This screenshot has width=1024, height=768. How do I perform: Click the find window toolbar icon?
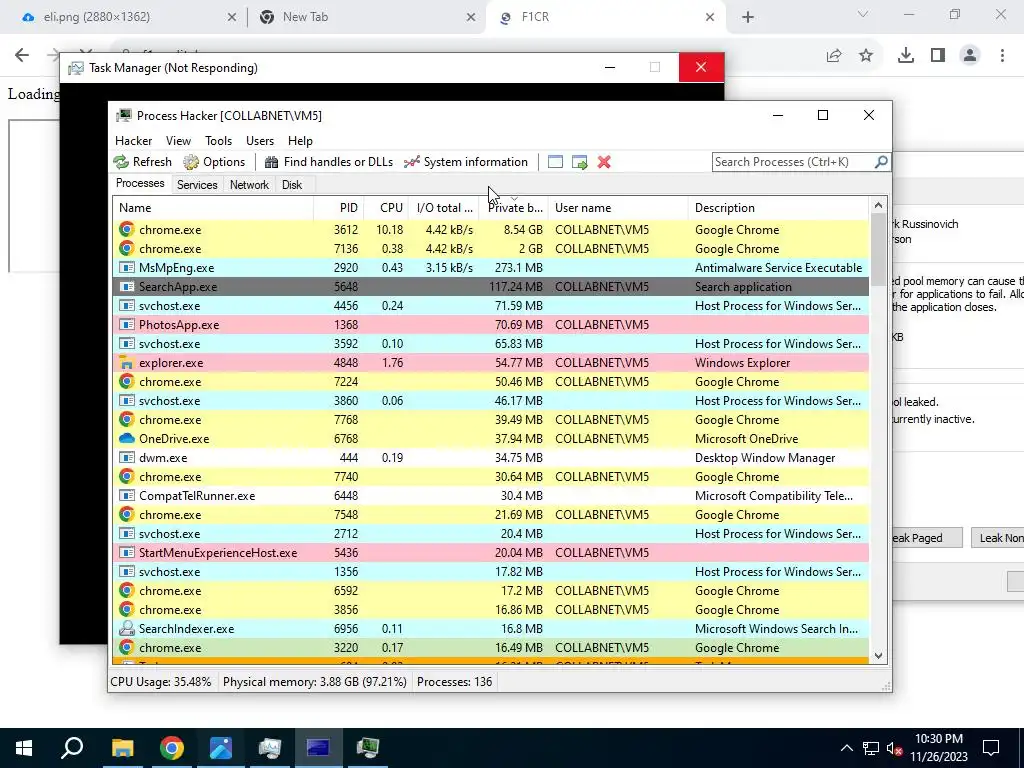[555, 162]
